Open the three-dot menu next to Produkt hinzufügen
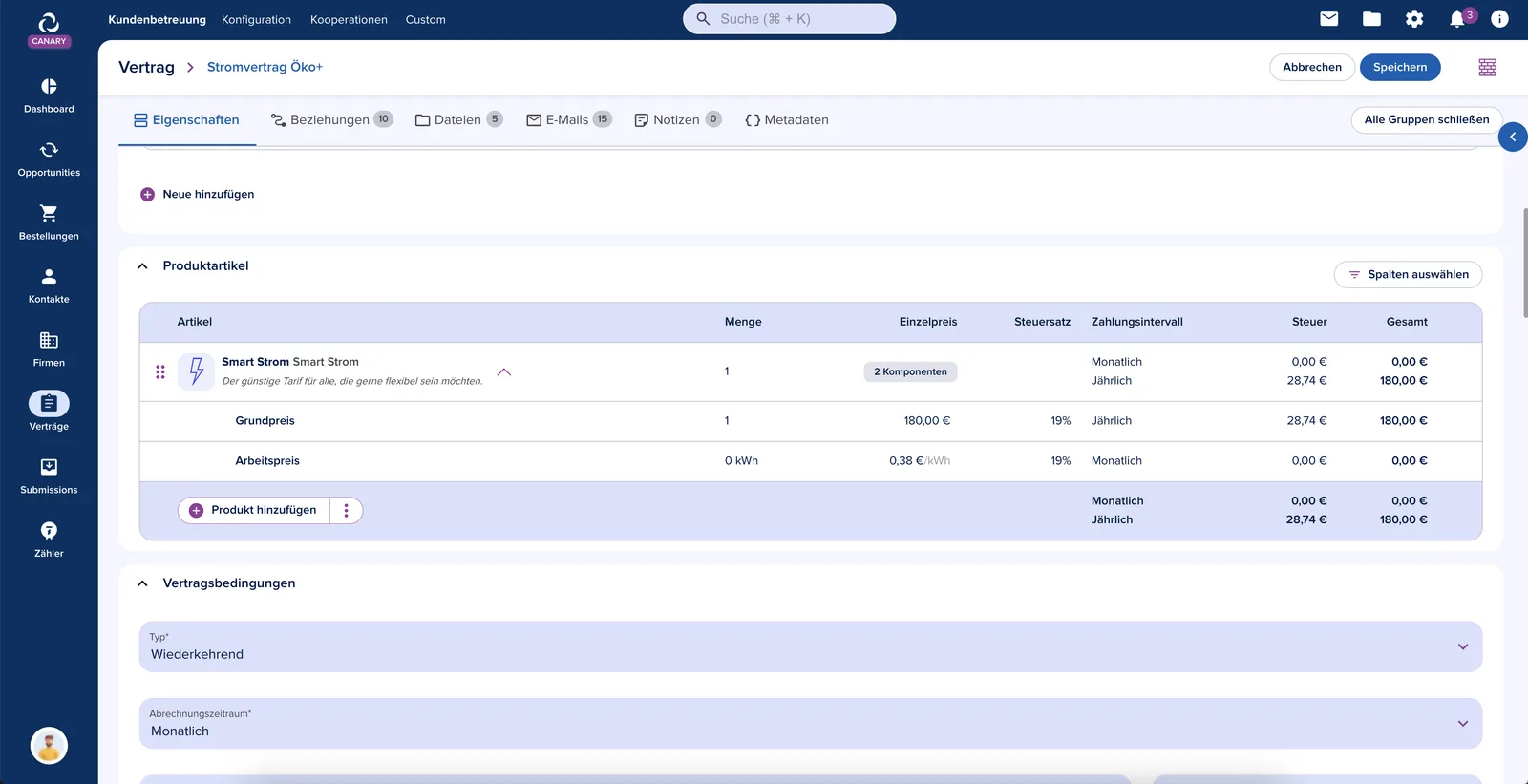 [x=347, y=510]
